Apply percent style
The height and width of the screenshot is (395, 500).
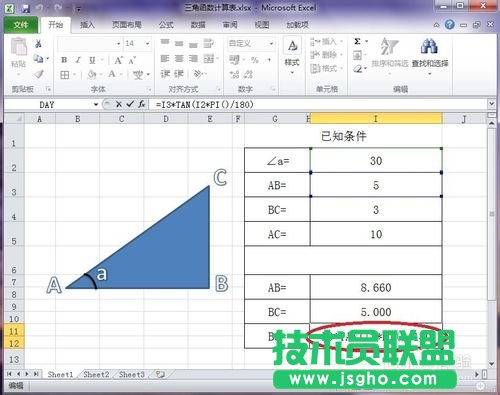click(x=255, y=60)
